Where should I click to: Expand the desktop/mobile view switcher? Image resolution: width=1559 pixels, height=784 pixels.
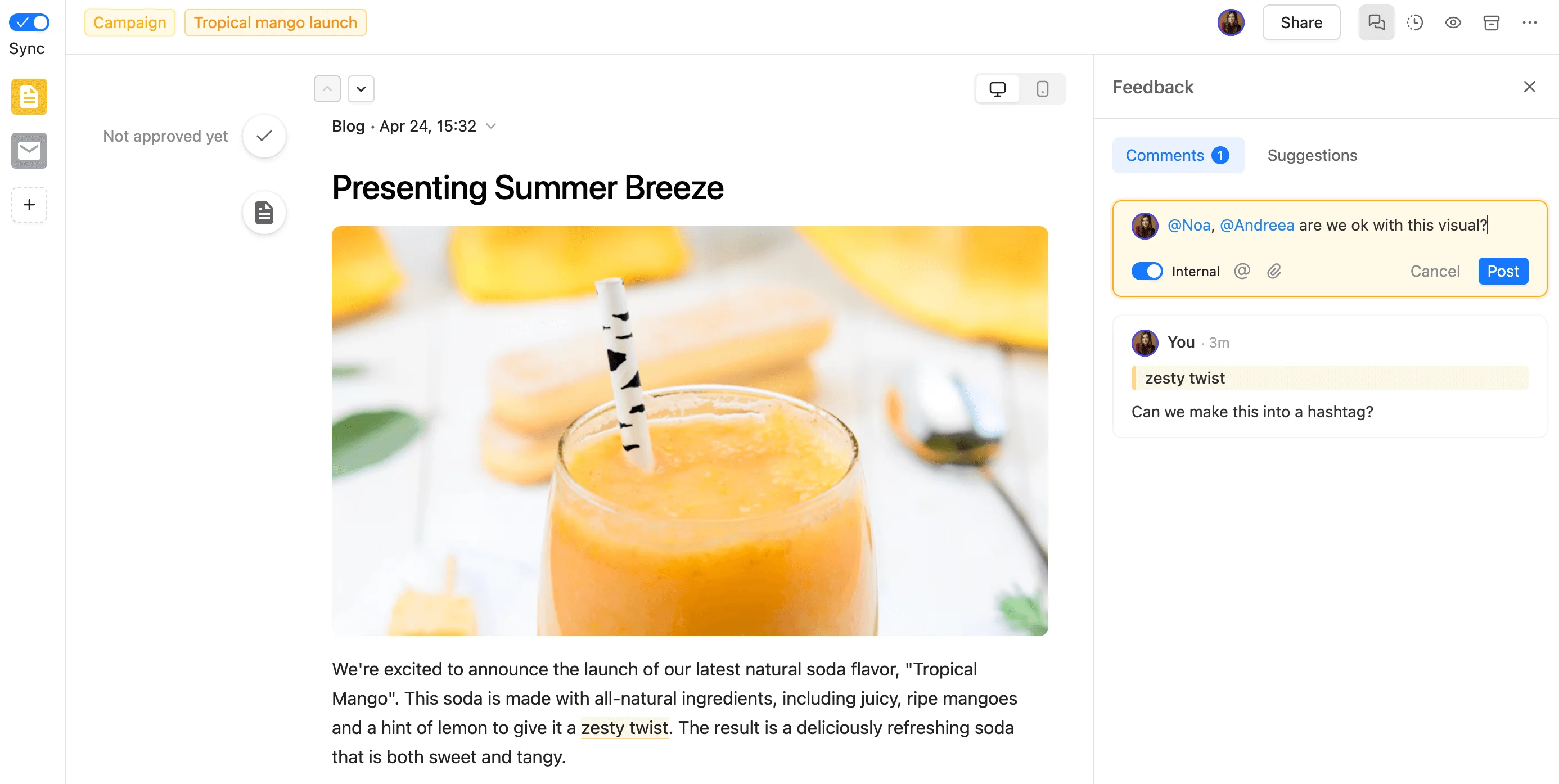pos(1020,88)
